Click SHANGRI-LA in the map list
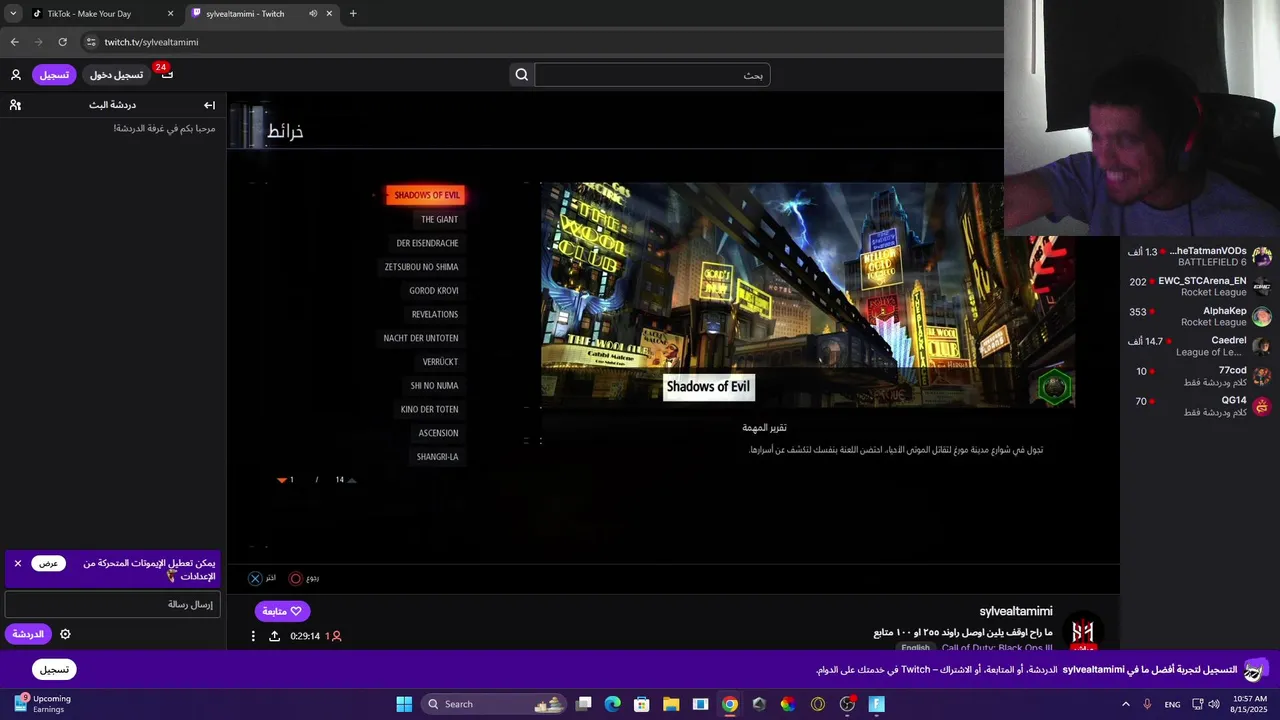1280x720 pixels. [x=437, y=457]
